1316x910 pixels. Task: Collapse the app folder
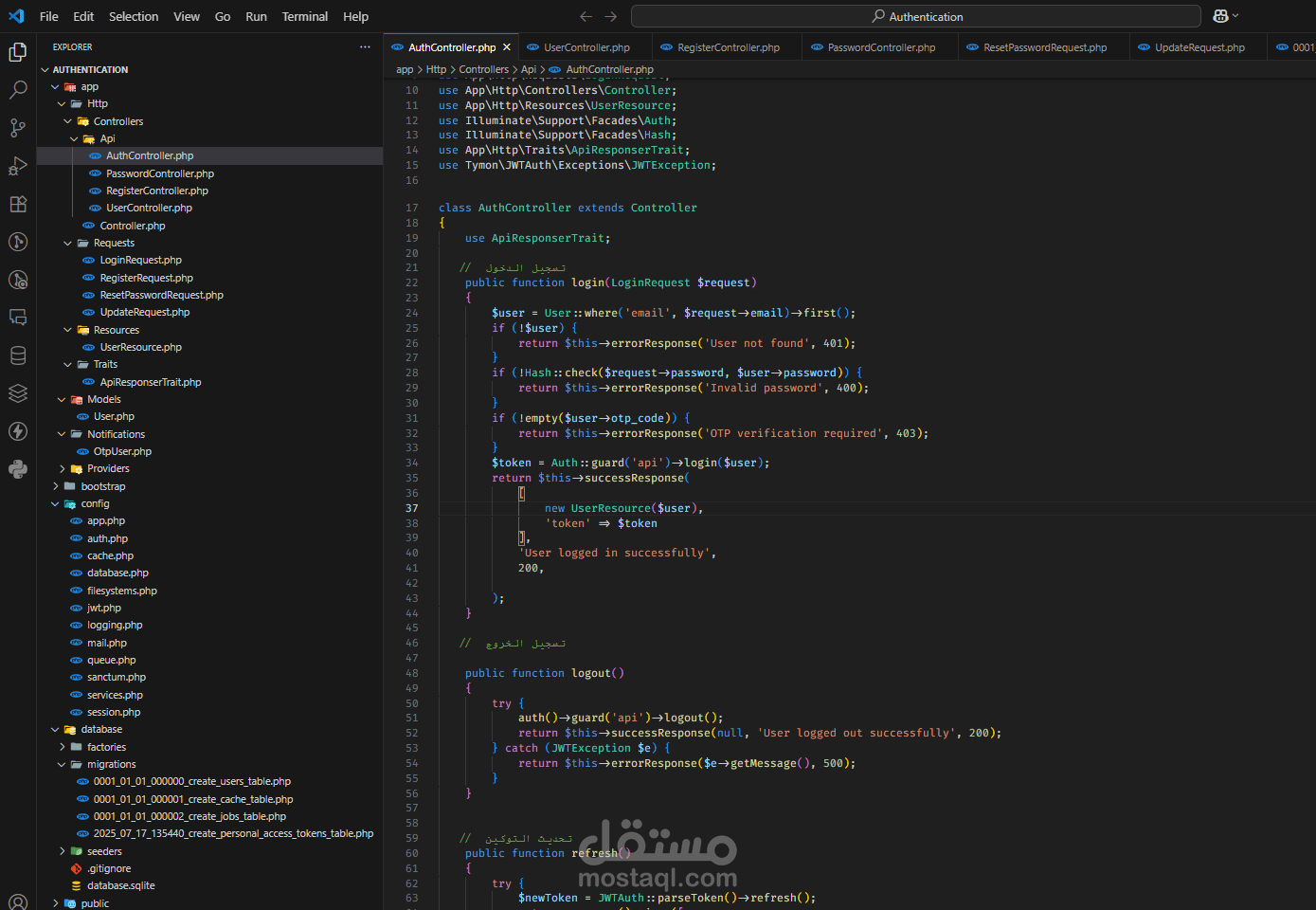[x=55, y=87]
